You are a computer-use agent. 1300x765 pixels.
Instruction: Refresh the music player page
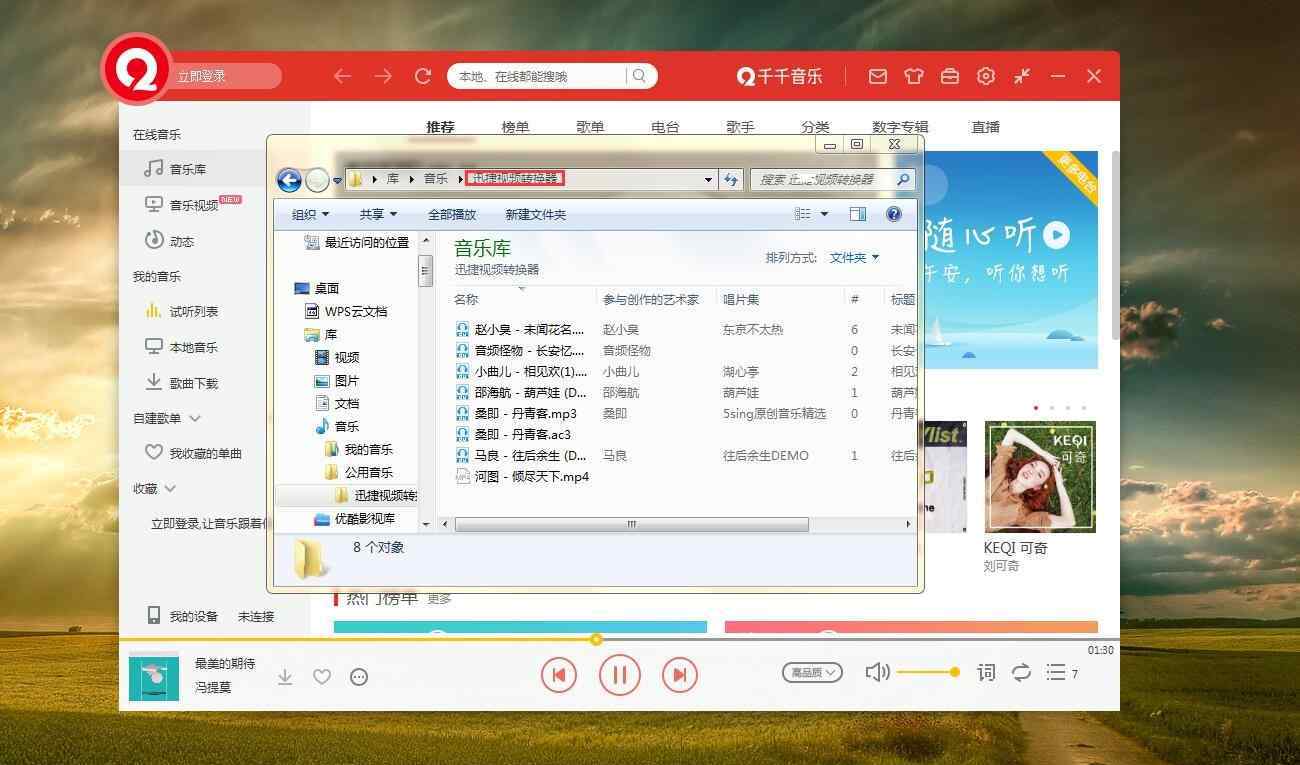pyautogui.click(x=423, y=76)
